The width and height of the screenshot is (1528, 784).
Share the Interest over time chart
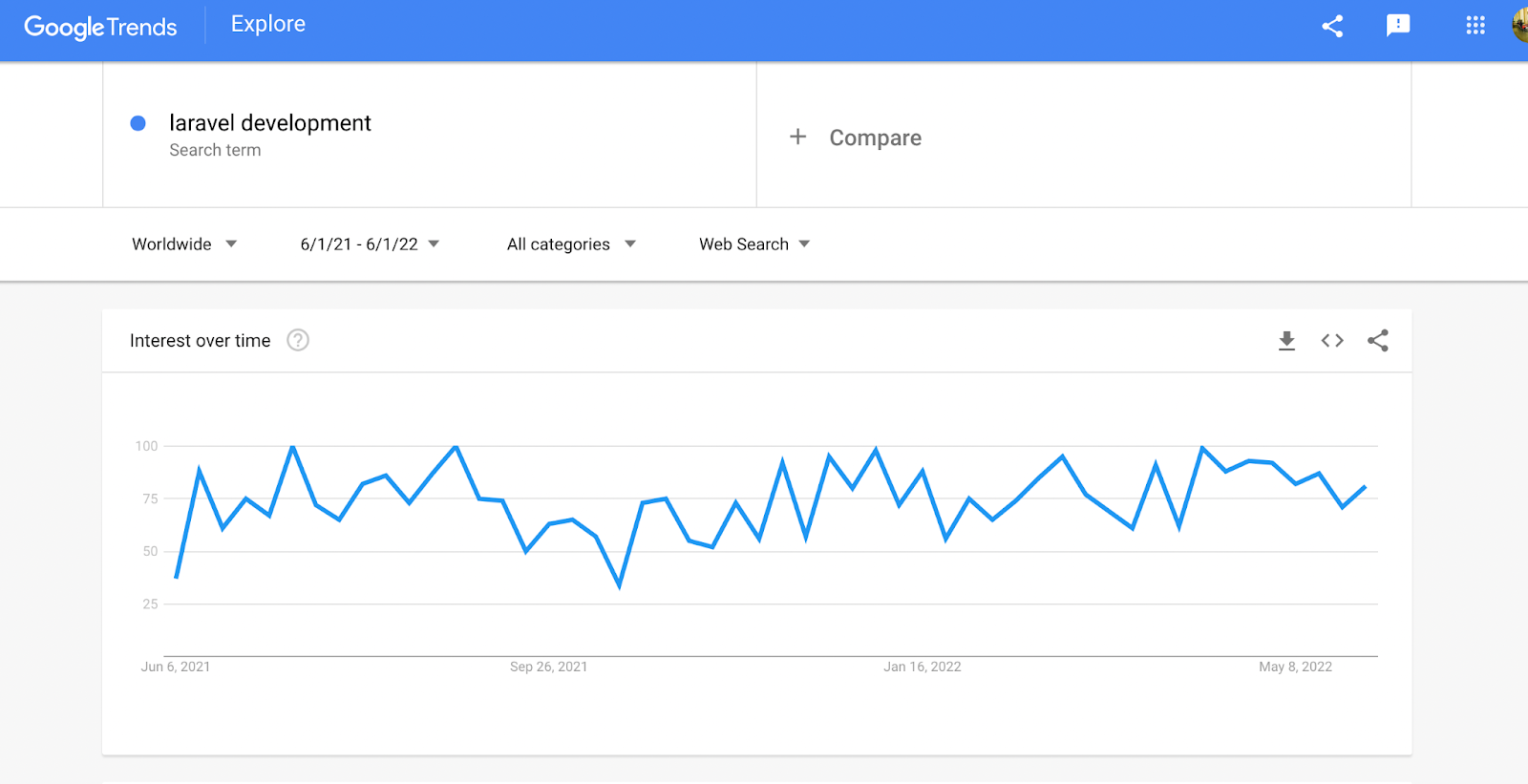tap(1377, 340)
